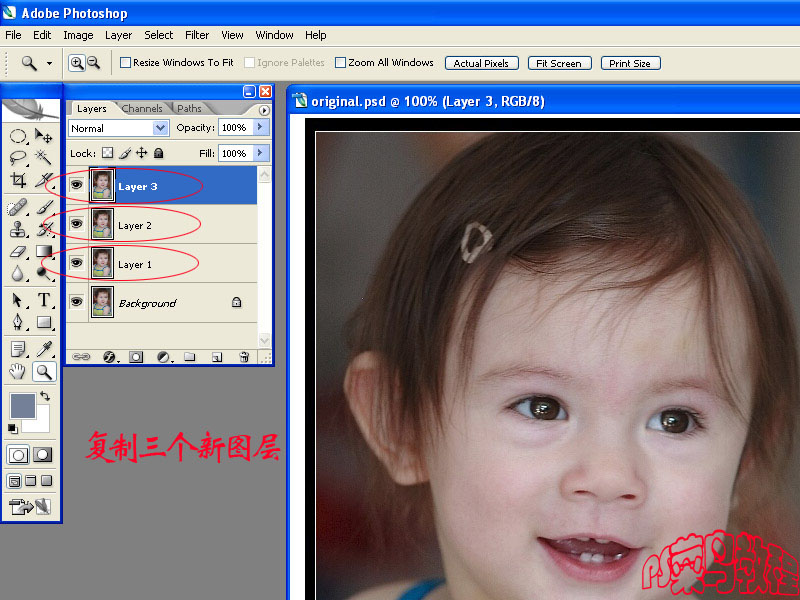Enable Zoom All Windows checkbox
This screenshot has height=600, width=800.
pyautogui.click(x=340, y=62)
